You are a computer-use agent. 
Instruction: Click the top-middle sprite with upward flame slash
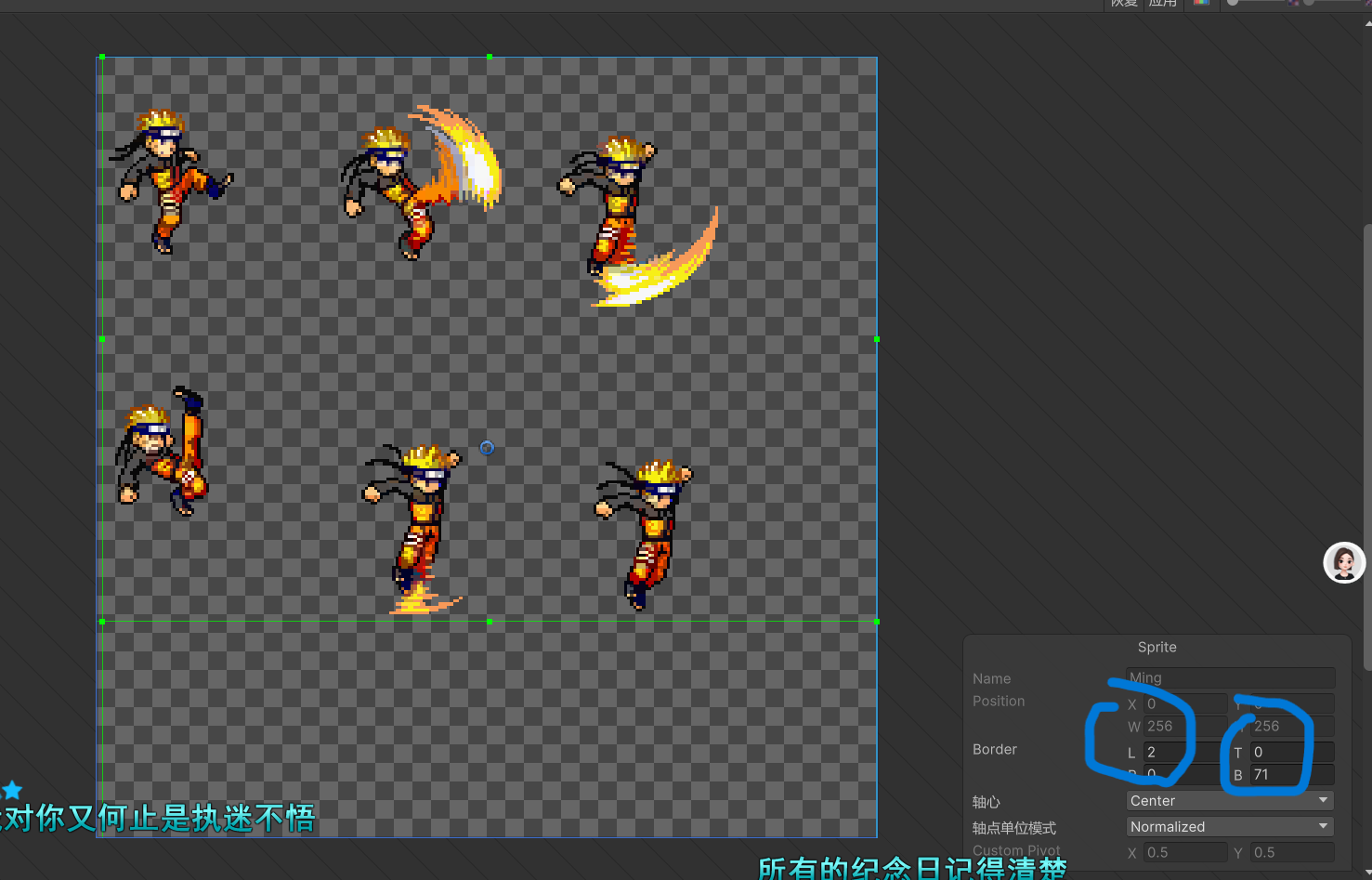click(x=420, y=182)
